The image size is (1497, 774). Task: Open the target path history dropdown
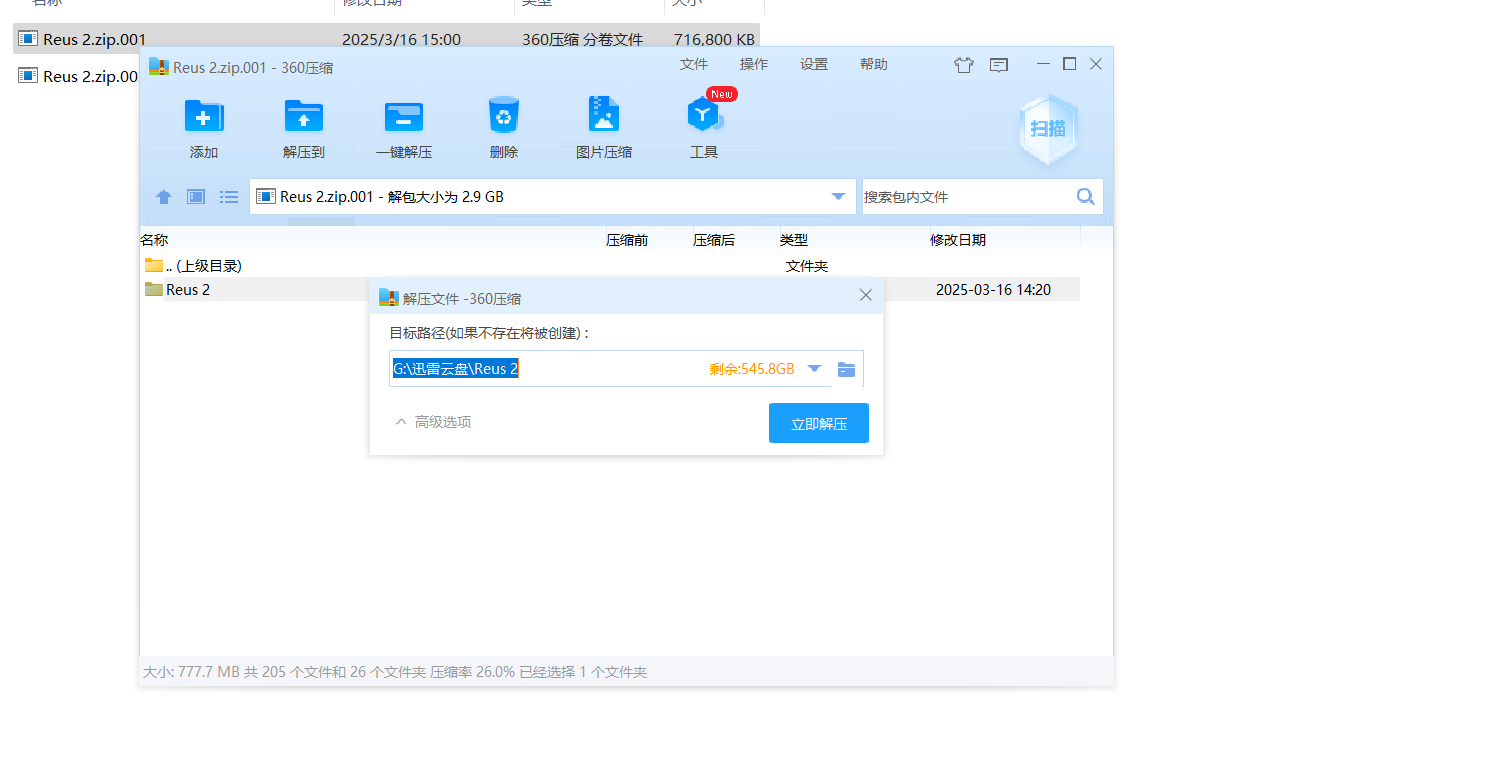tap(814, 368)
